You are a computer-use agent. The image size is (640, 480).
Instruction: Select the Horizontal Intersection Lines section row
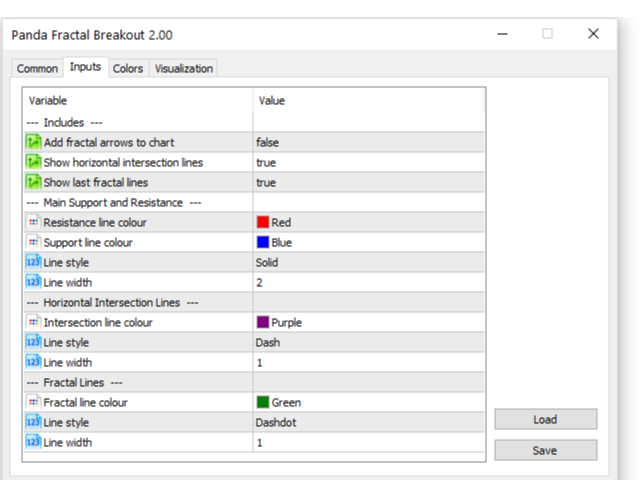pos(254,302)
